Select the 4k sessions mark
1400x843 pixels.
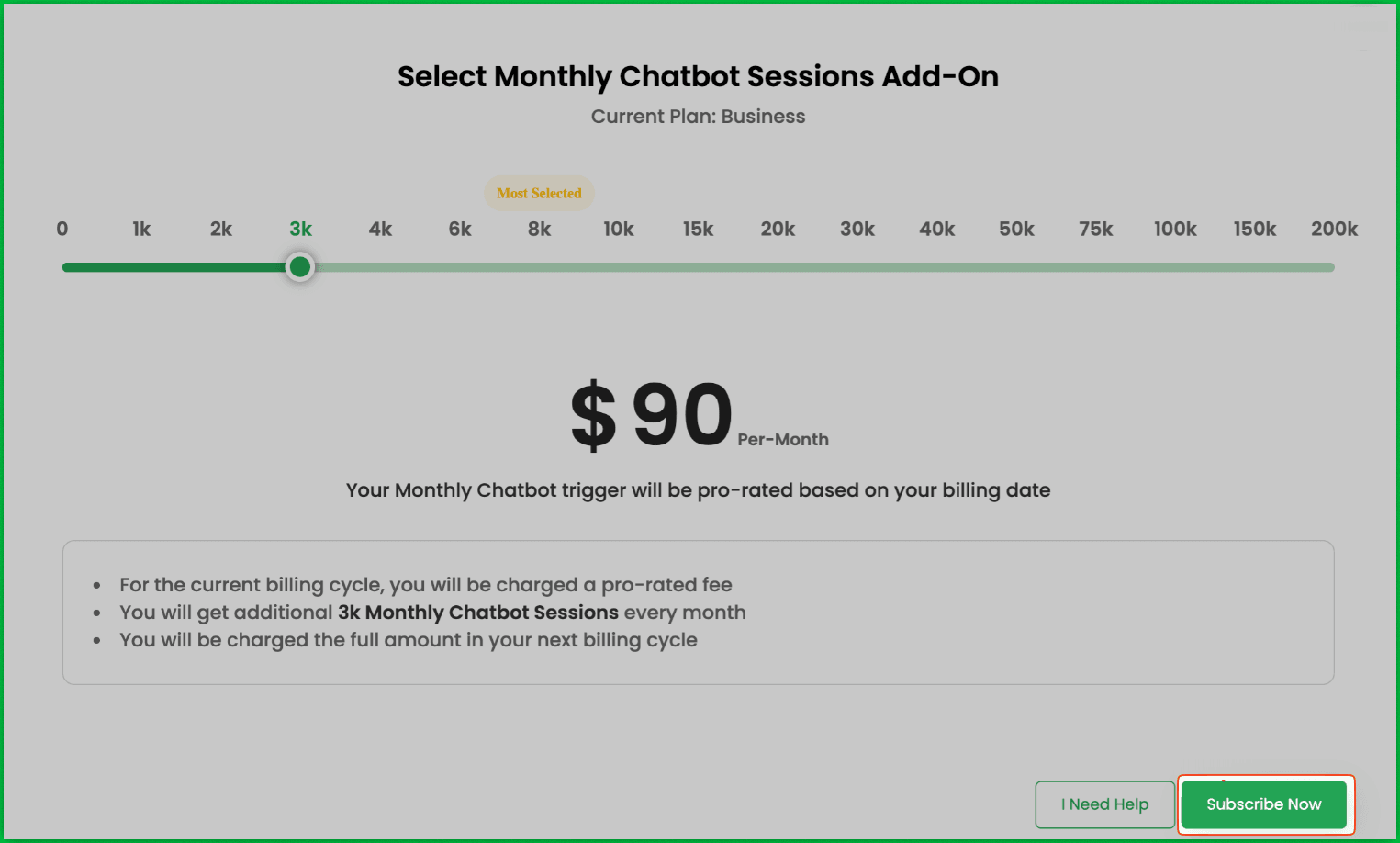click(380, 229)
